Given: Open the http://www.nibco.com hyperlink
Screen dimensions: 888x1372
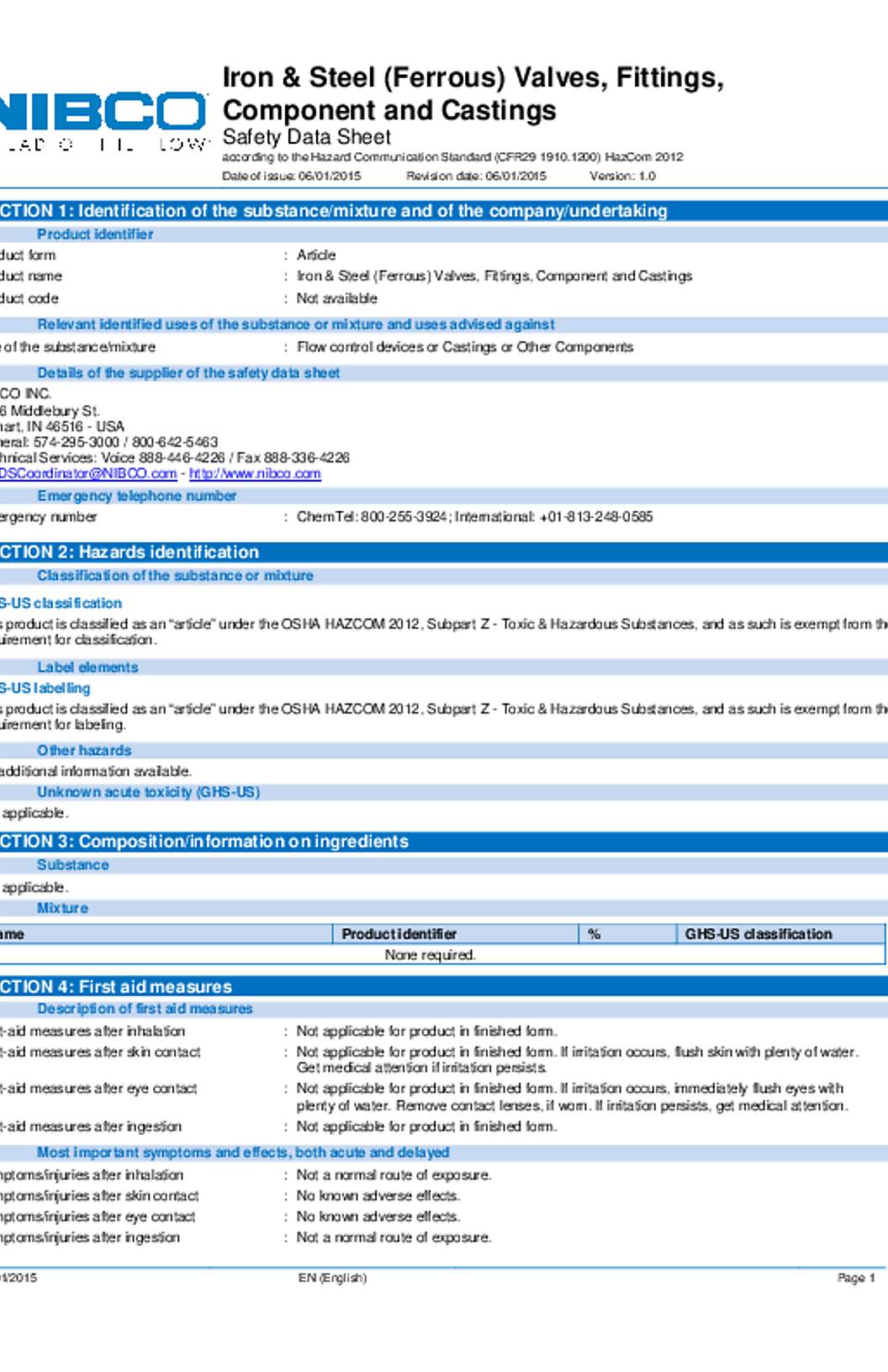Looking at the screenshot, I should point(255,473).
